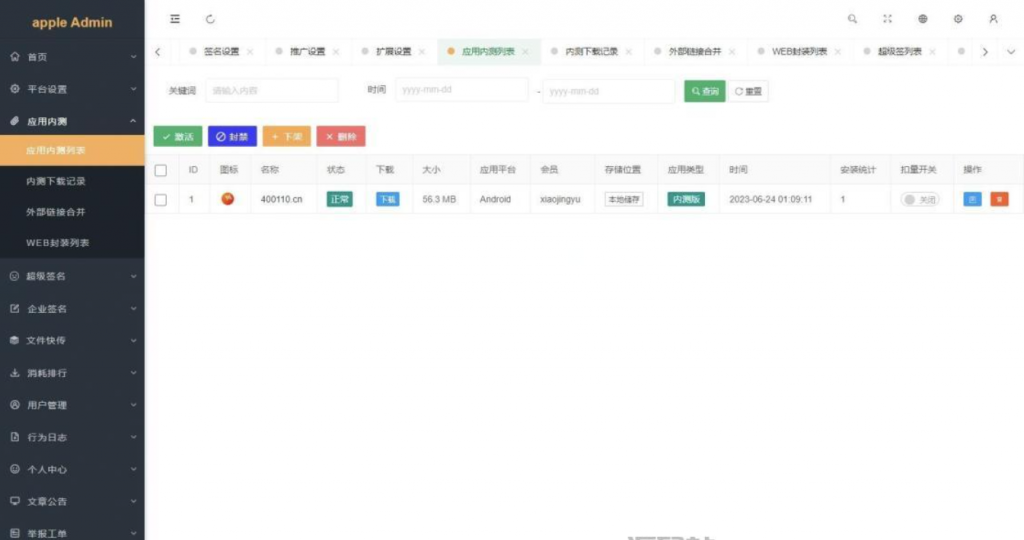Click the blue 封禁 button
This screenshot has width=1024, height=540.
point(232,136)
